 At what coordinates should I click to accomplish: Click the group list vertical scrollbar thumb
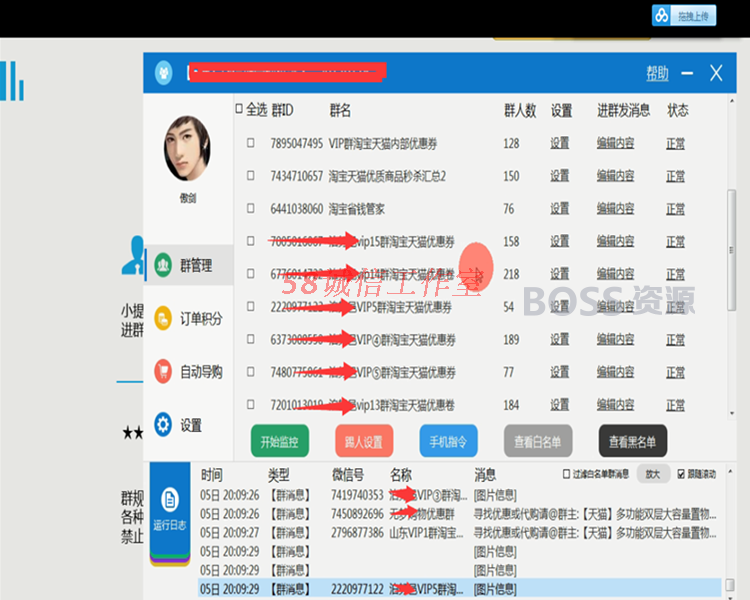(x=731, y=250)
